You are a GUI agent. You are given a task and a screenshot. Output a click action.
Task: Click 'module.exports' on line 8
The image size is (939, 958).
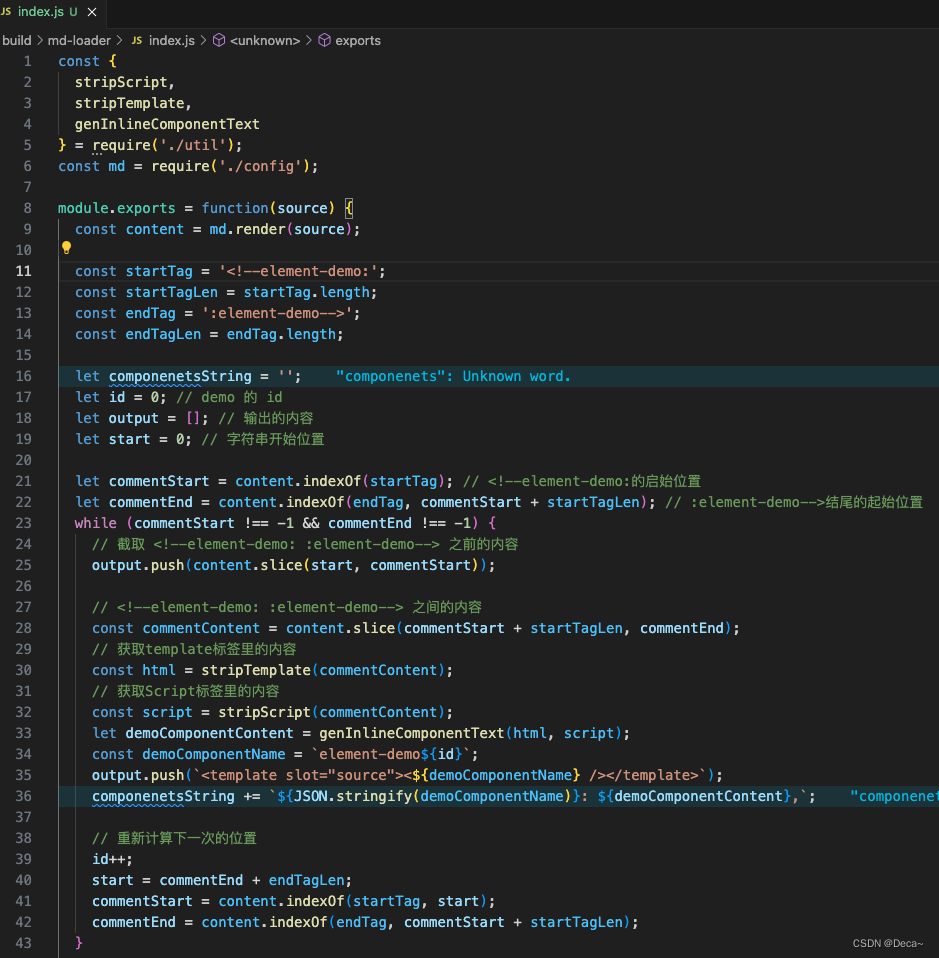click(x=117, y=208)
